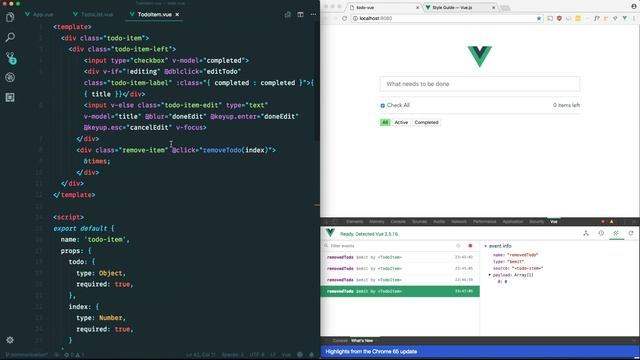
Task: Click the Filter events search field
Action: (388, 246)
